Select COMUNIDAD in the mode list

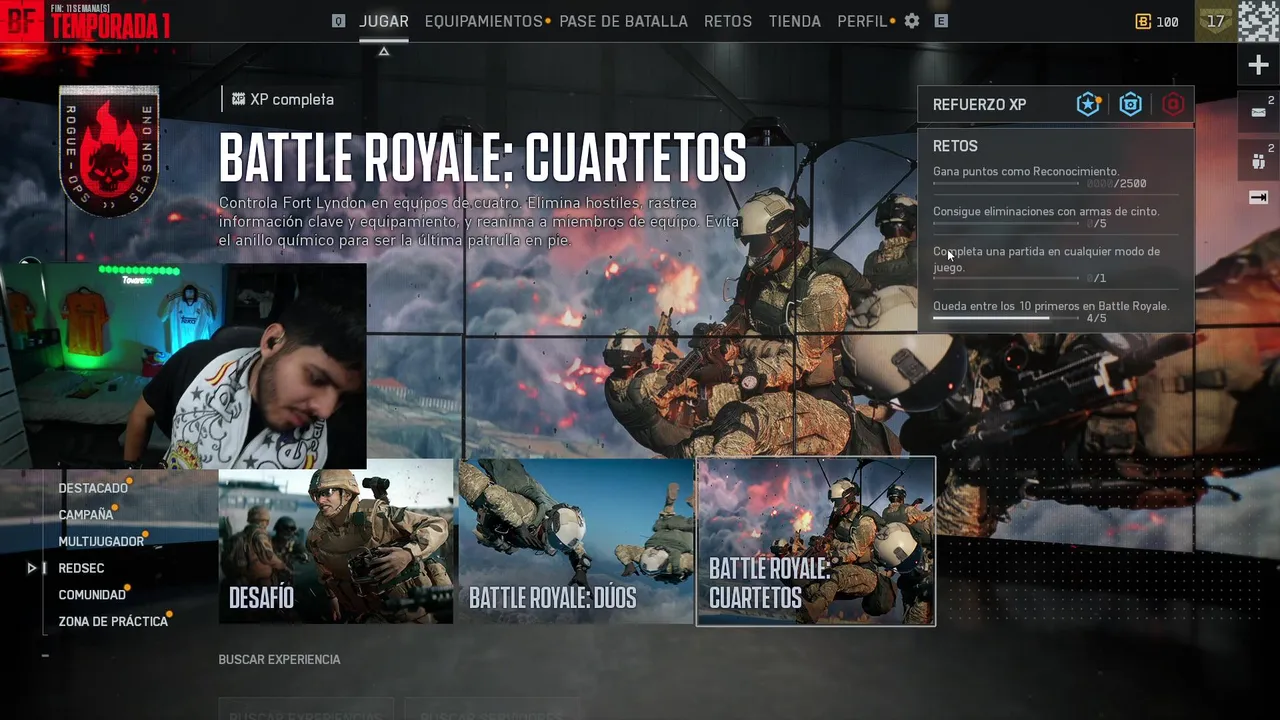[92, 595]
